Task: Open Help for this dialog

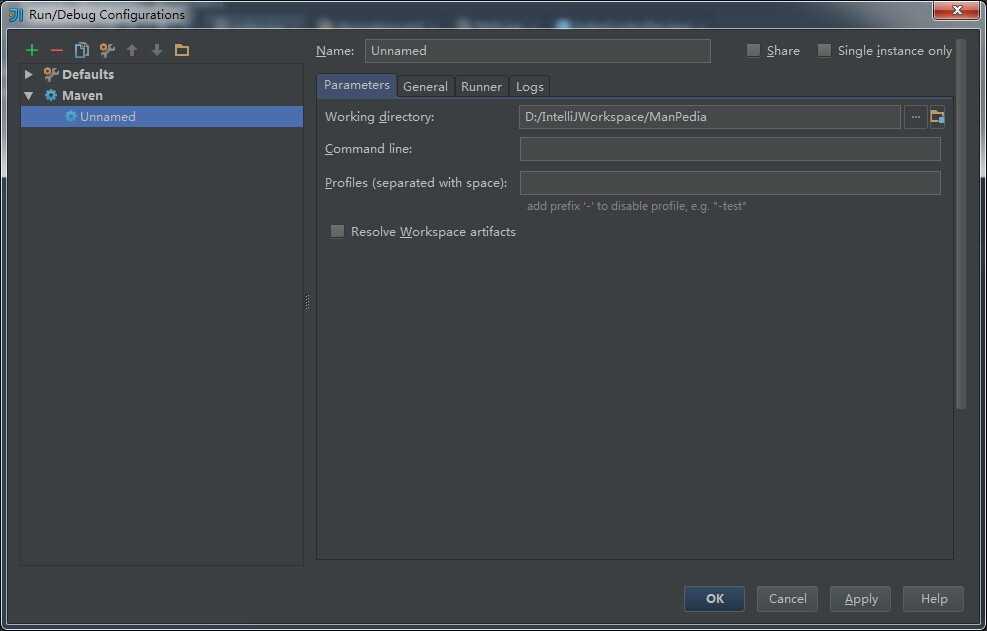Action: coord(933,599)
